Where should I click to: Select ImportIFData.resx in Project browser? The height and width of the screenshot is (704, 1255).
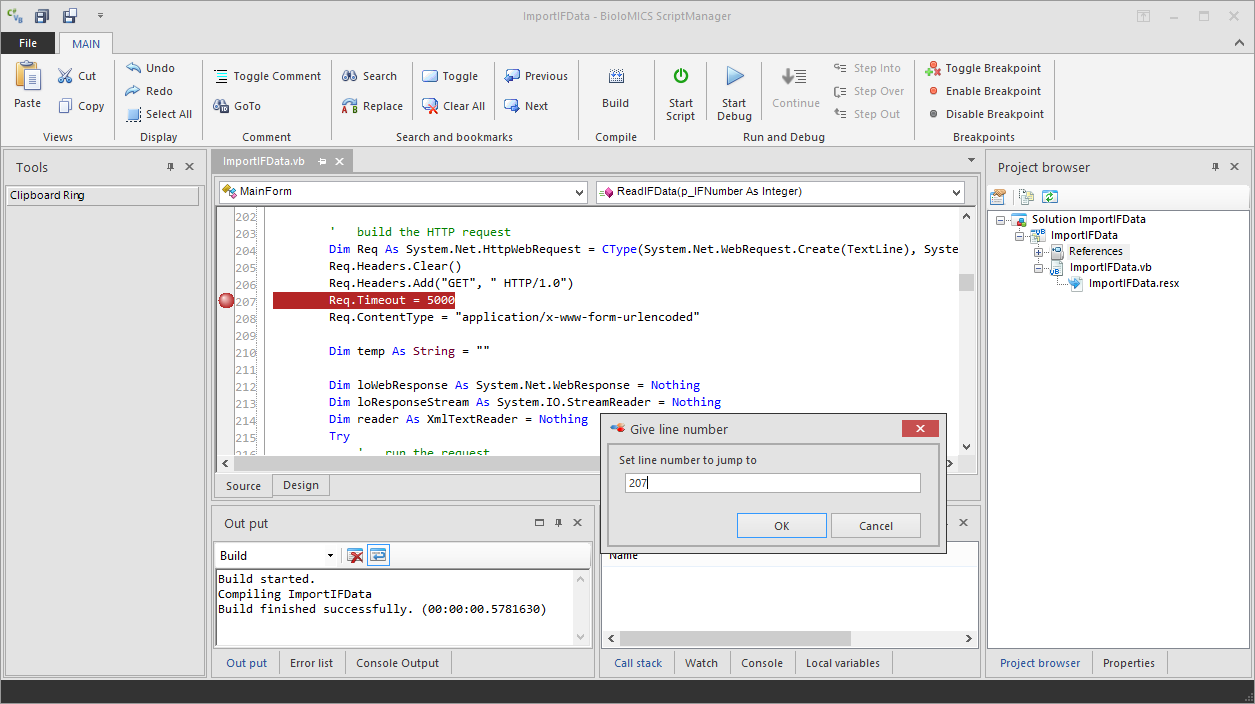tap(1134, 284)
